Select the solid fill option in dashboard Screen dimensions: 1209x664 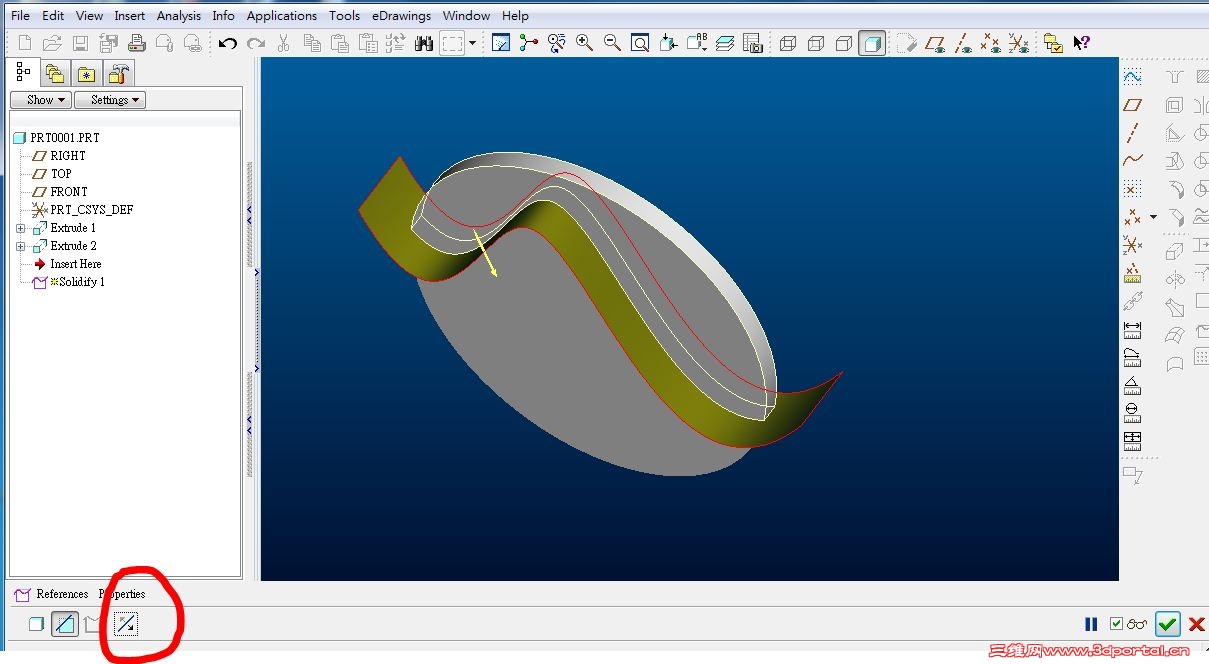click(x=37, y=624)
